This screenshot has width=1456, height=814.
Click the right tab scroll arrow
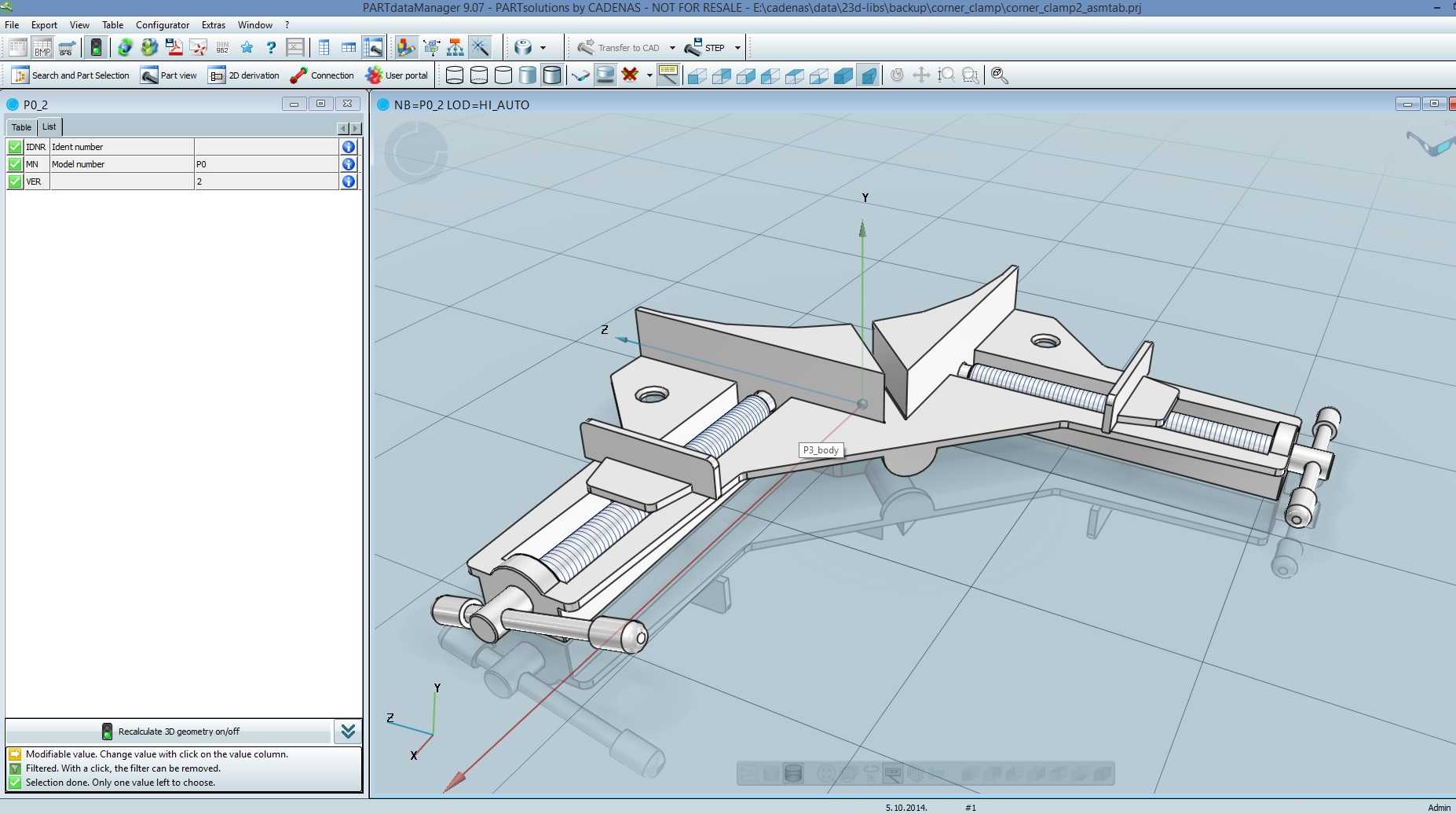(x=356, y=128)
